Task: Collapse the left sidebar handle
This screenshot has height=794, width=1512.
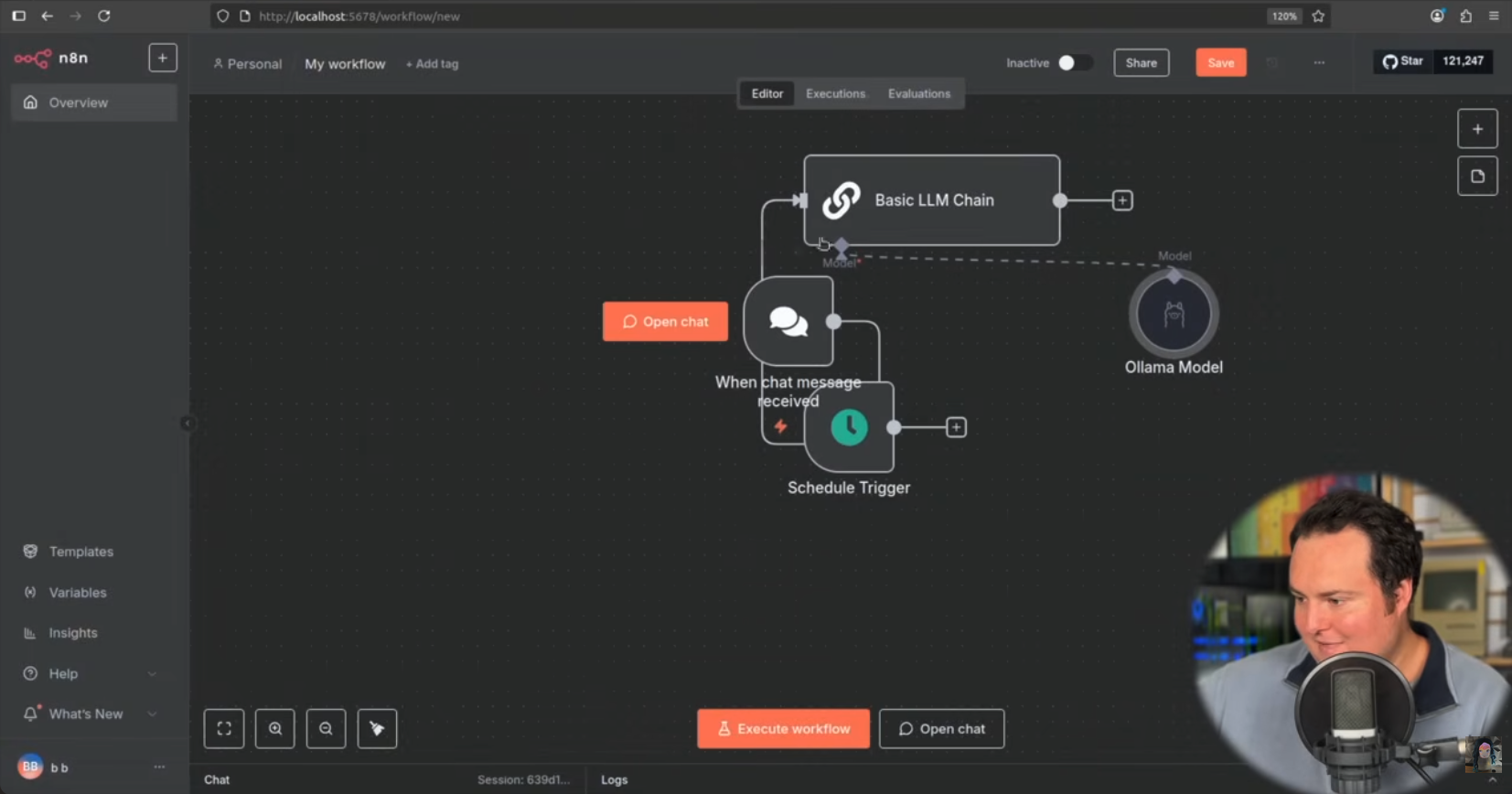Action: click(x=188, y=423)
